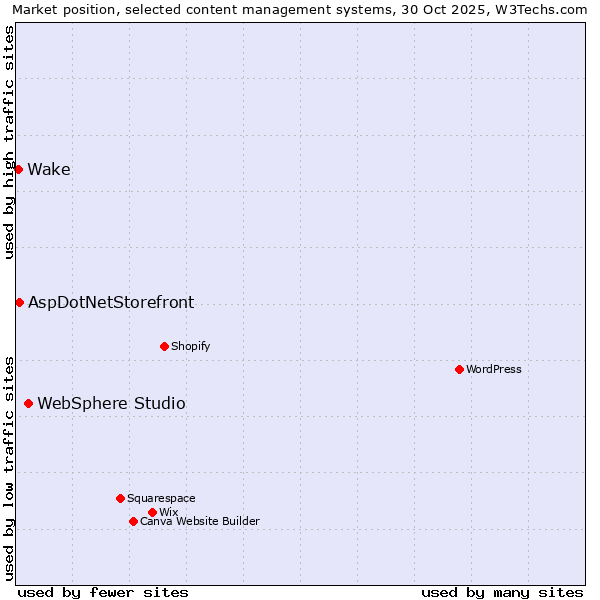Click the Wix red dot marker

[x=152, y=512]
